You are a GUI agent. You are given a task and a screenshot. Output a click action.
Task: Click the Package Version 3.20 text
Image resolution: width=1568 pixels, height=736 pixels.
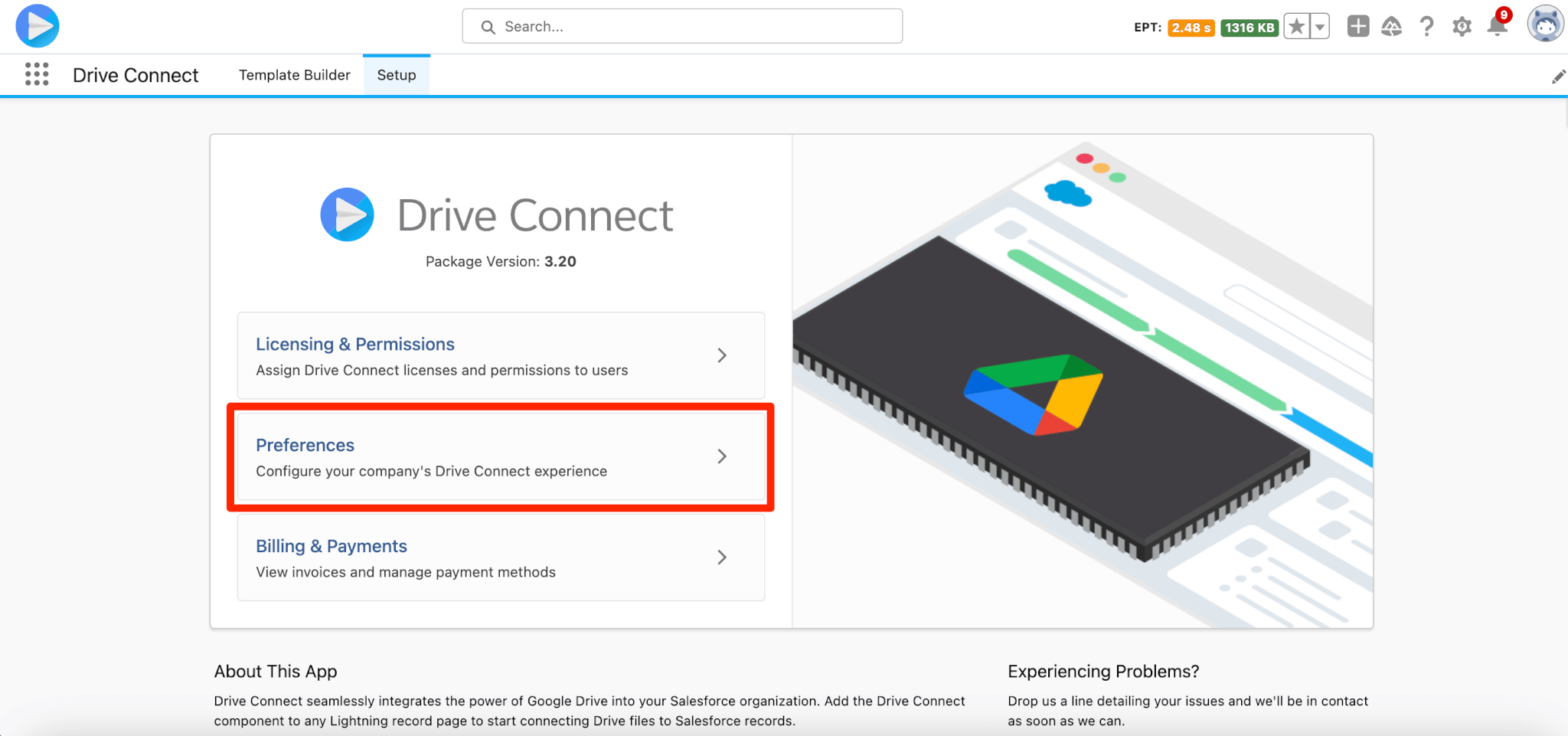501,261
